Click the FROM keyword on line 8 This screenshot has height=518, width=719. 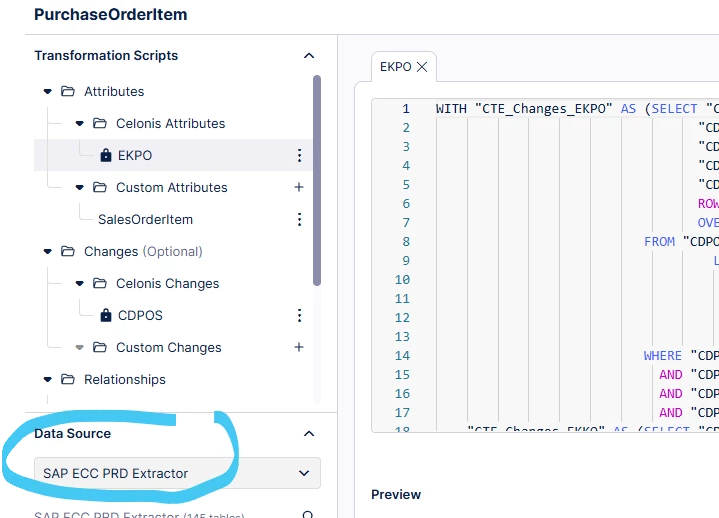coord(659,242)
